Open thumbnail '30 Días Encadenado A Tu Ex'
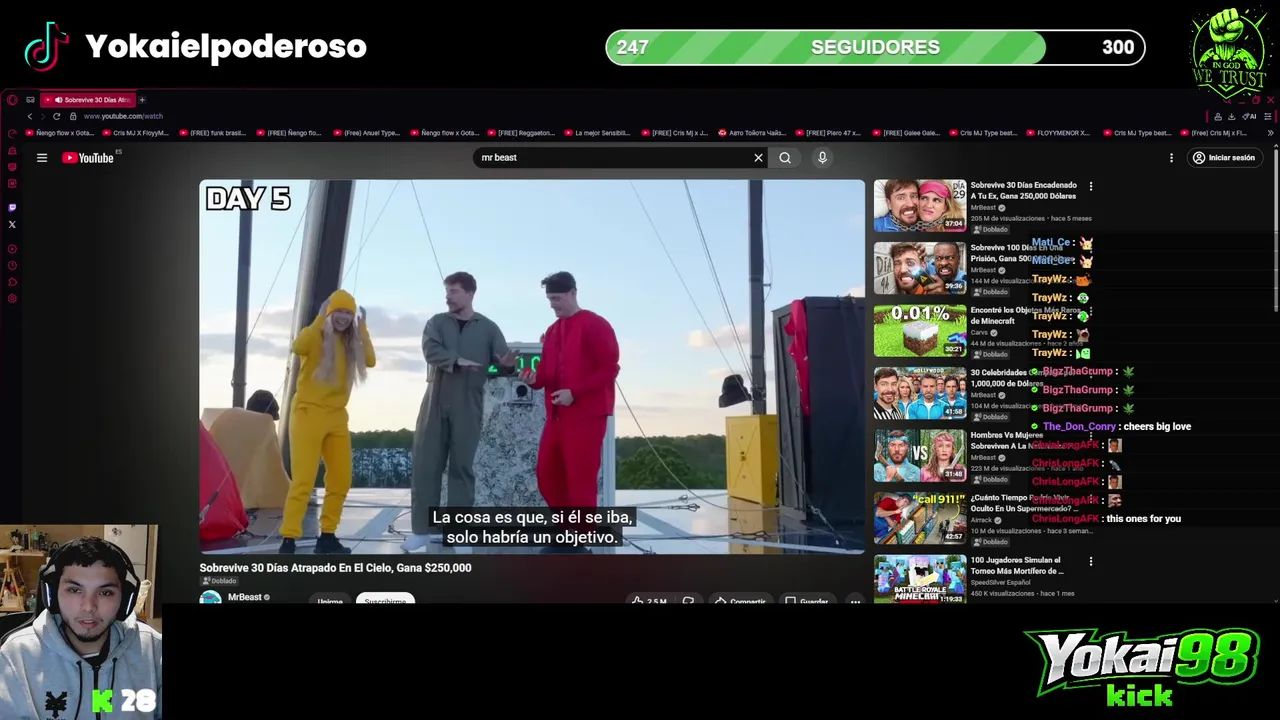Image resolution: width=1280 pixels, height=720 pixels. 920,206
